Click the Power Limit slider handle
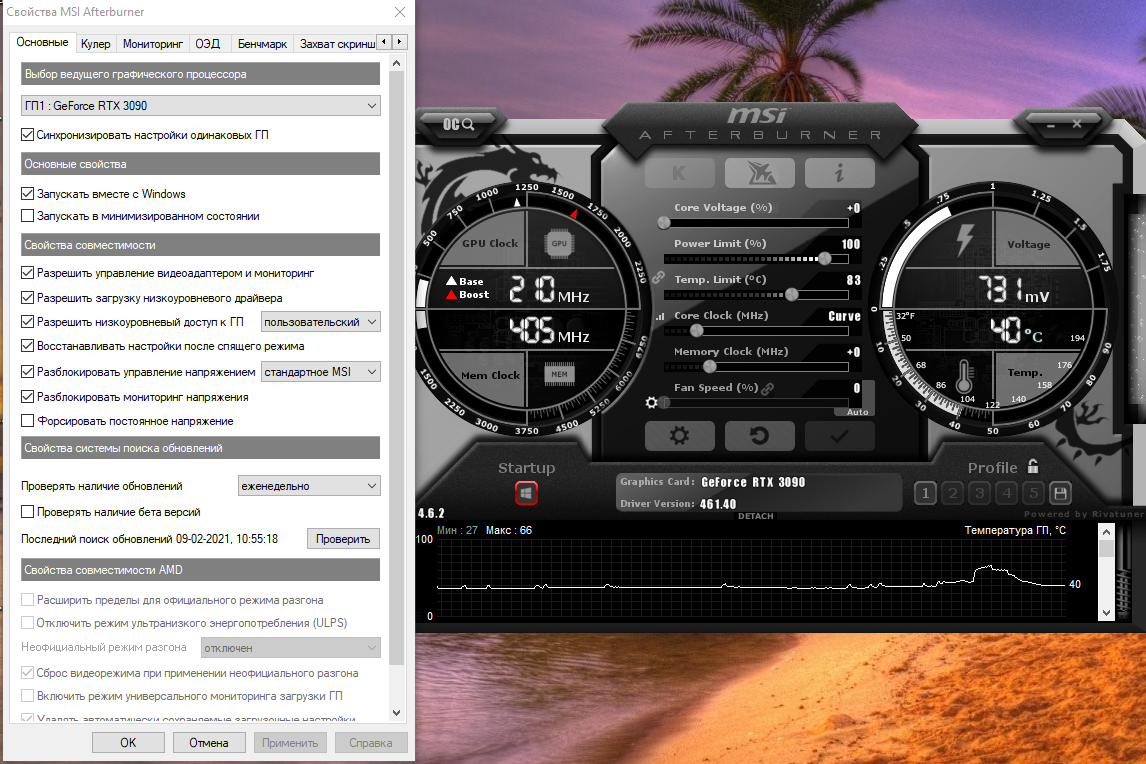The height and width of the screenshot is (764, 1146). 825,258
